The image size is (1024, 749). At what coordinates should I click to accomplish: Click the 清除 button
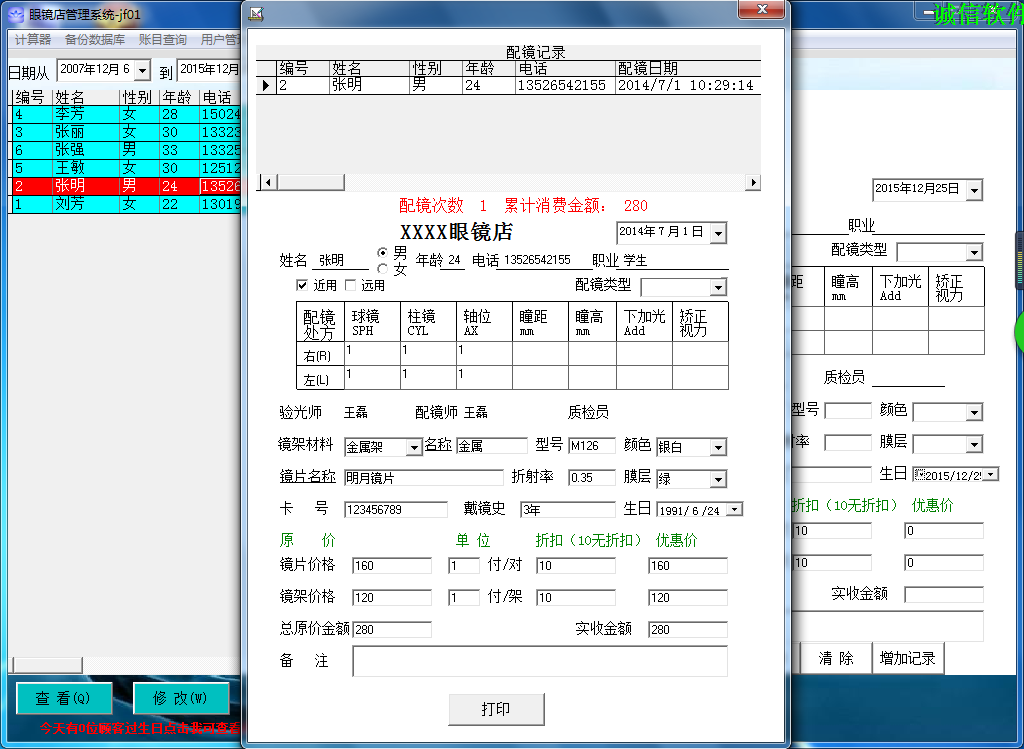836,658
